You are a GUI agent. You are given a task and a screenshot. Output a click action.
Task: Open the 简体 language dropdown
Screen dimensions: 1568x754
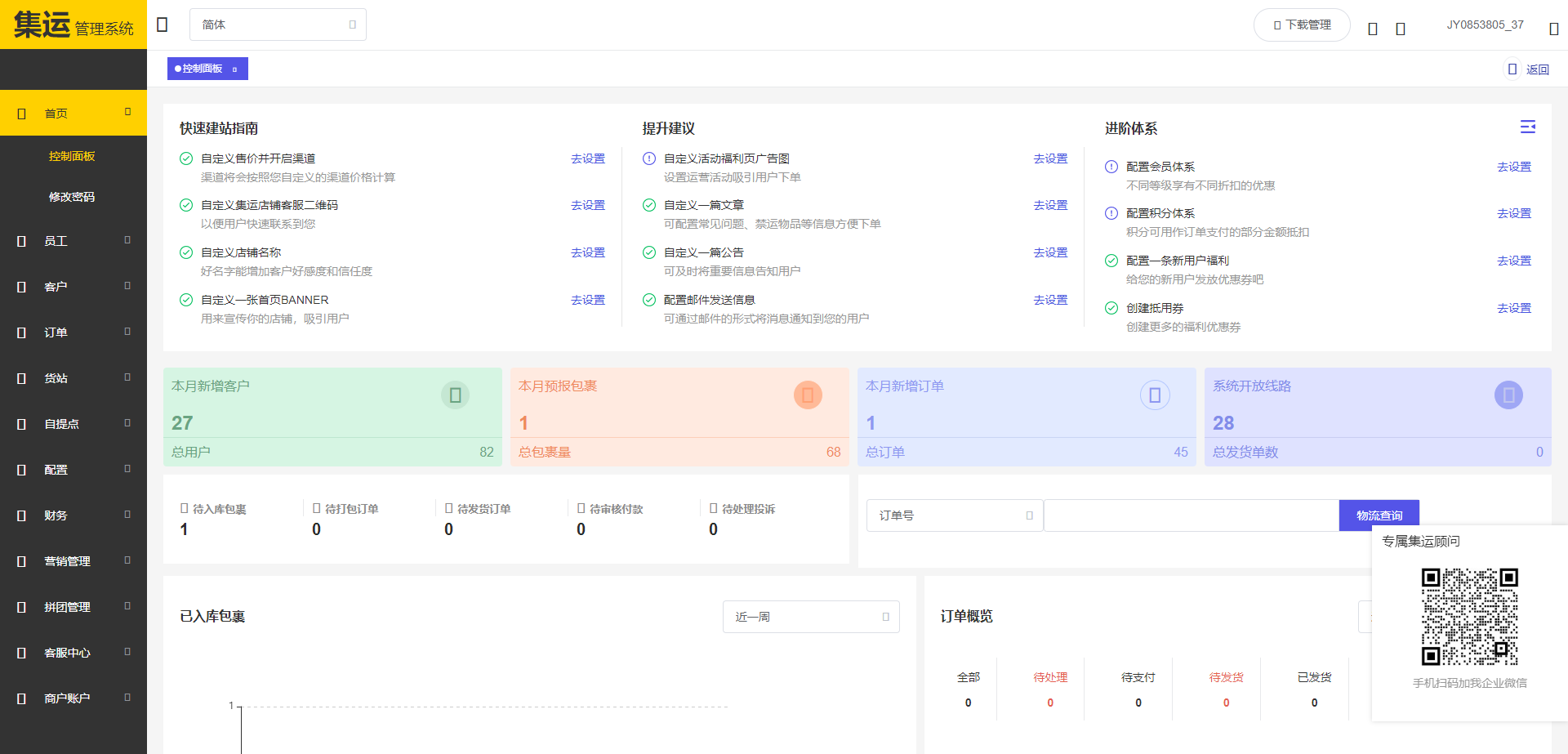(x=278, y=25)
